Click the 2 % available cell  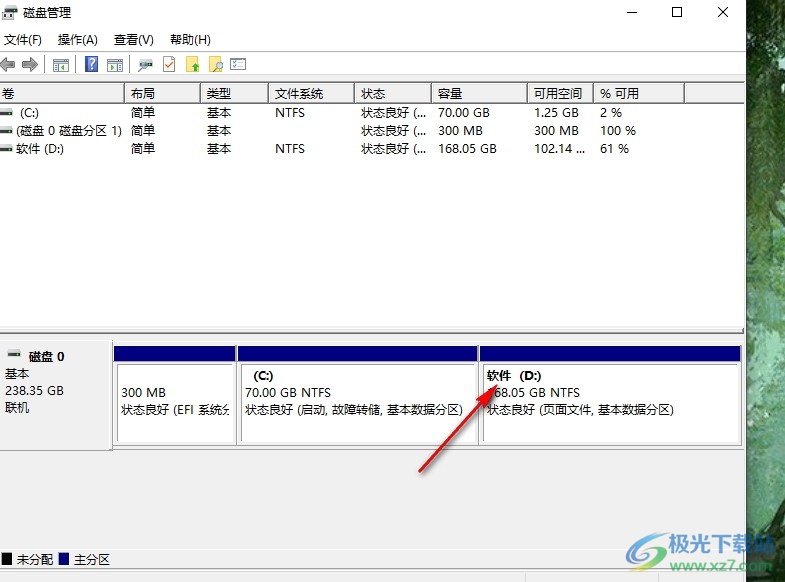tap(611, 113)
